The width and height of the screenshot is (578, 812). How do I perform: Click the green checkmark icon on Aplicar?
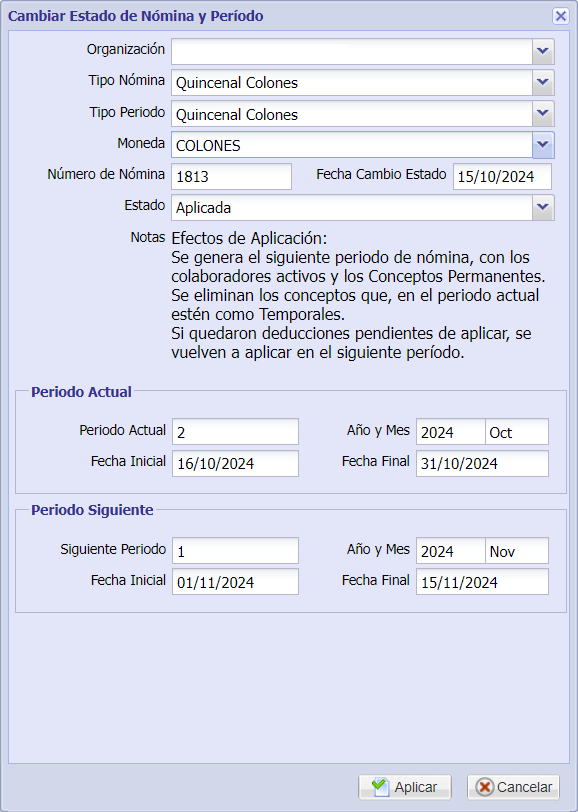click(380, 787)
